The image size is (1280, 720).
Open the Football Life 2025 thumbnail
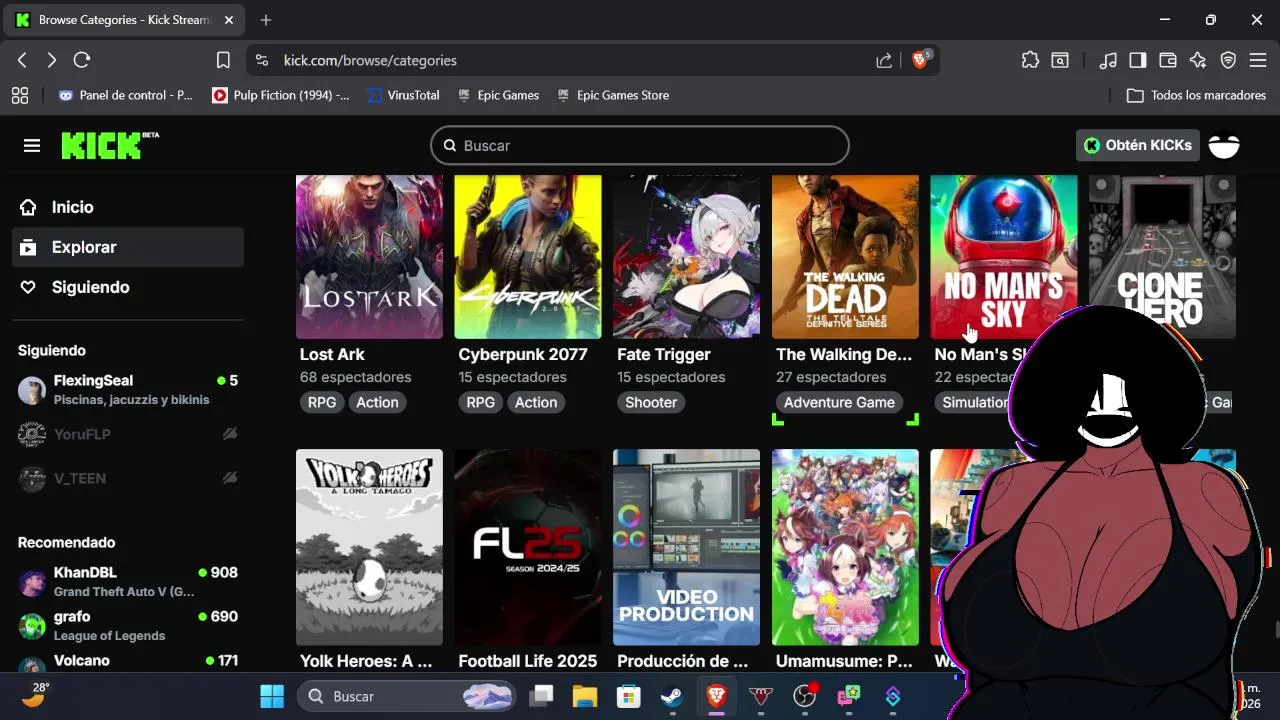click(x=528, y=547)
